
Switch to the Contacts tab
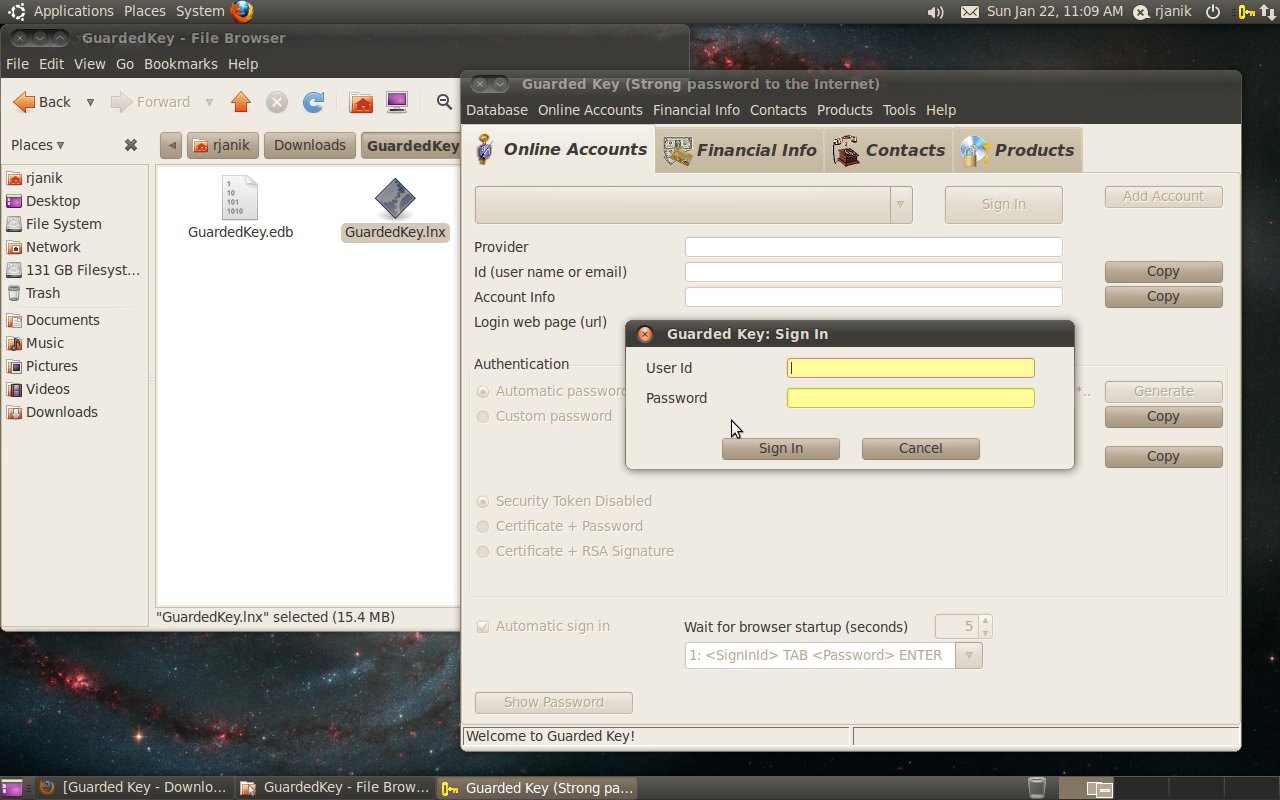point(889,150)
